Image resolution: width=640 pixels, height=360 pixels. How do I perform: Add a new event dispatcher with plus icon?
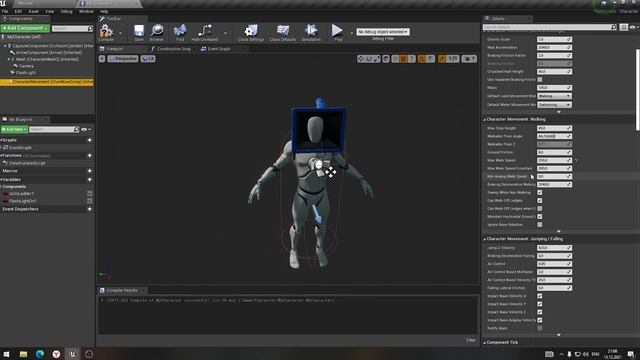(89, 209)
